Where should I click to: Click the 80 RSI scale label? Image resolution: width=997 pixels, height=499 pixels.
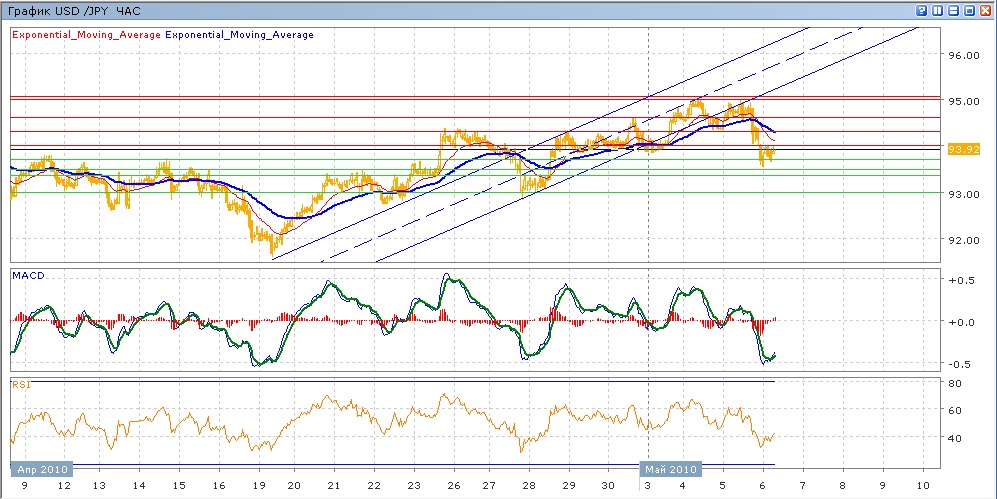(955, 383)
